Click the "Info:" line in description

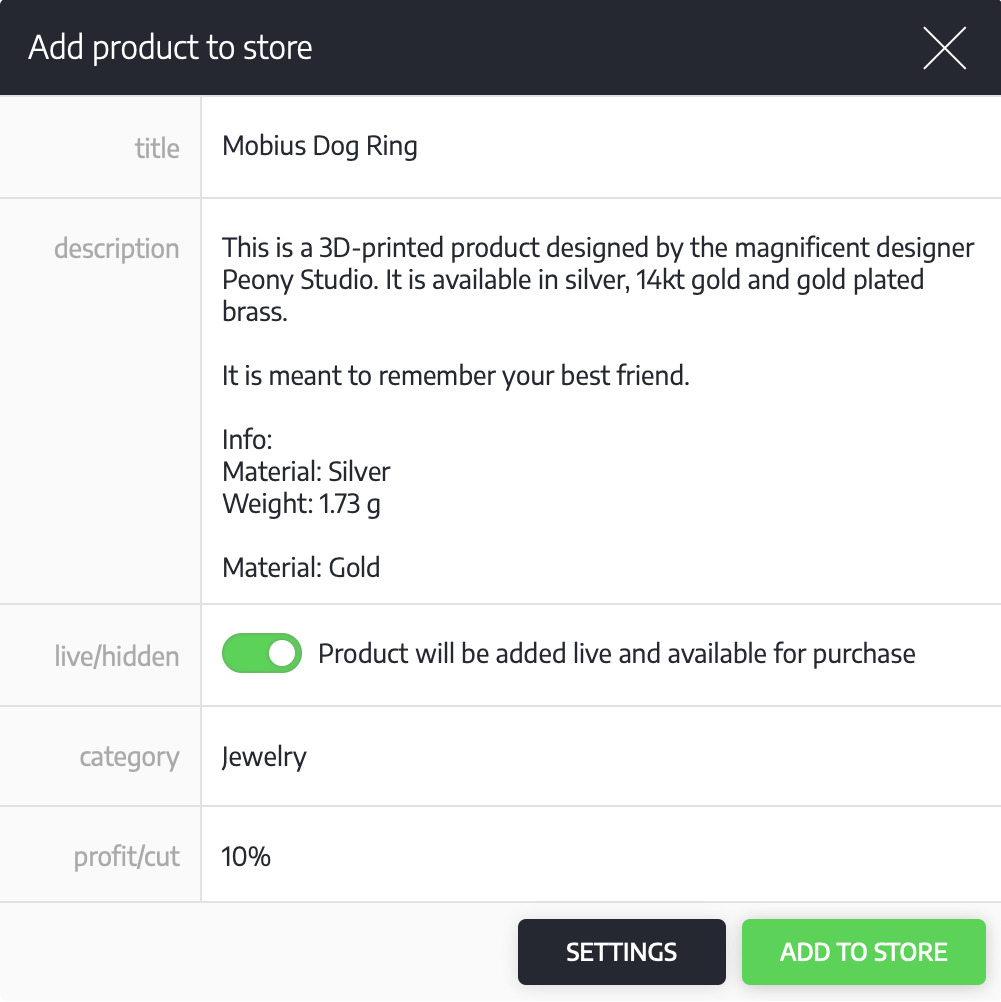click(247, 439)
